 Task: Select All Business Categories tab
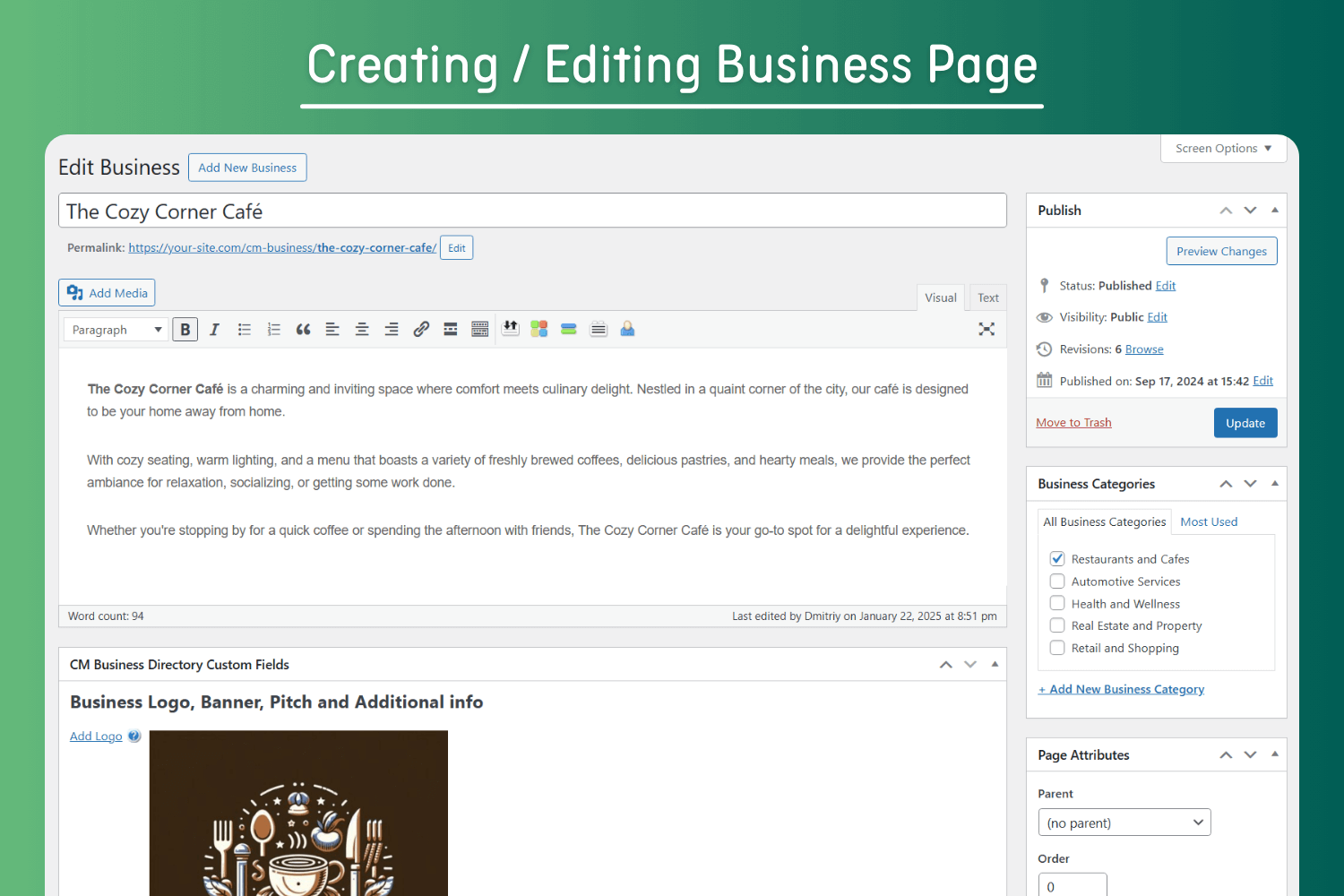1105,521
